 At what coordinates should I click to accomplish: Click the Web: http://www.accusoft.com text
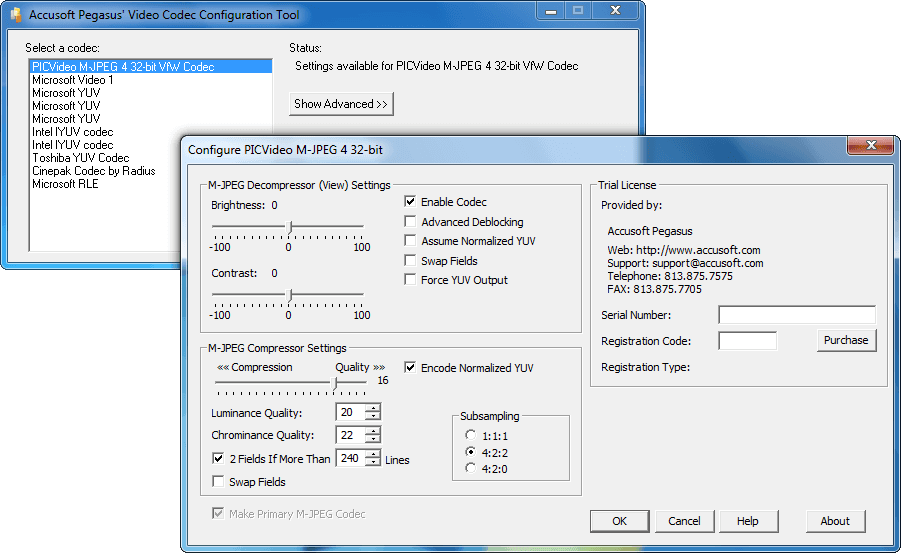[x=684, y=250]
